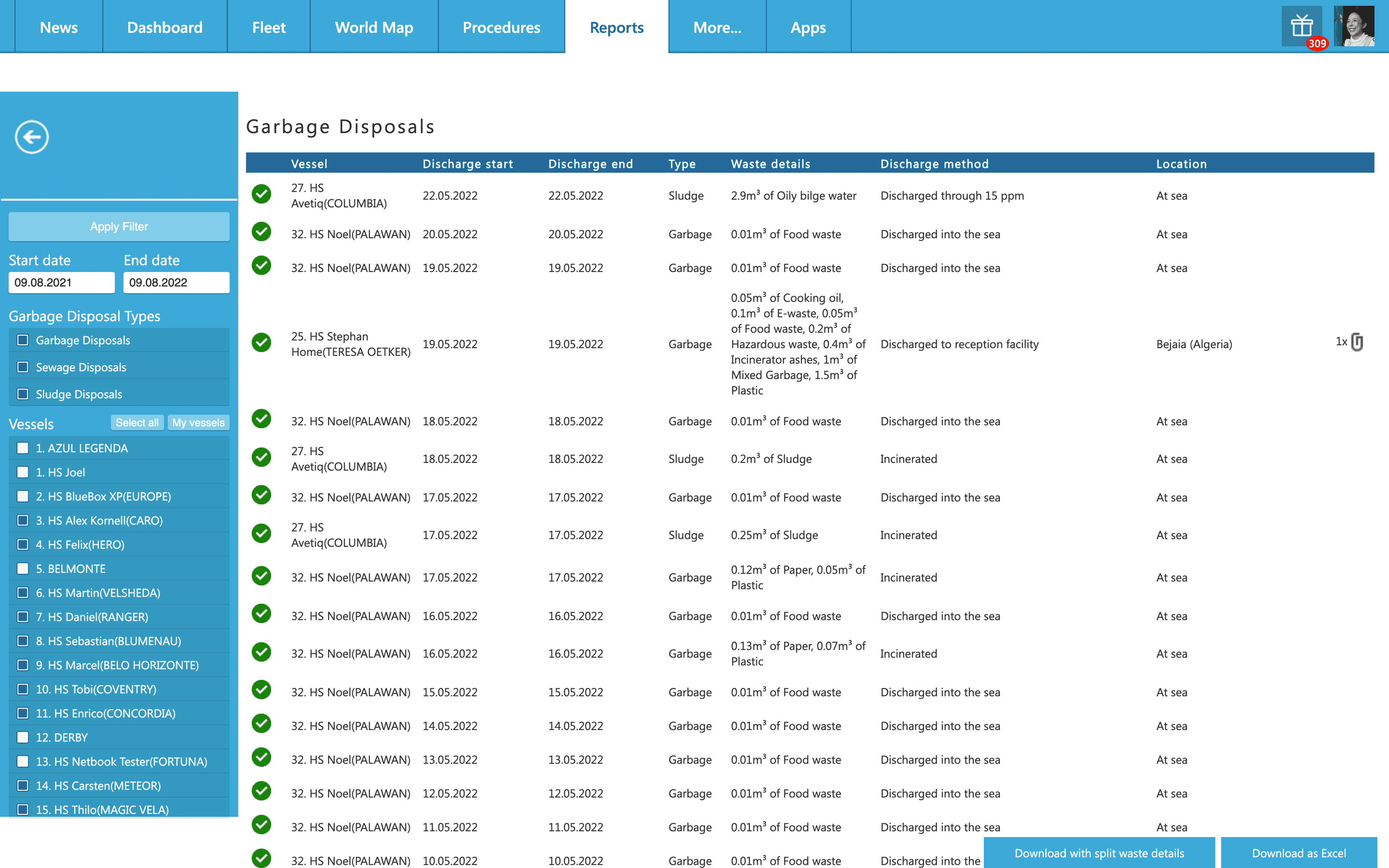Click the Select all vessels button
Image resolution: width=1389 pixels, height=868 pixels.
137,423
